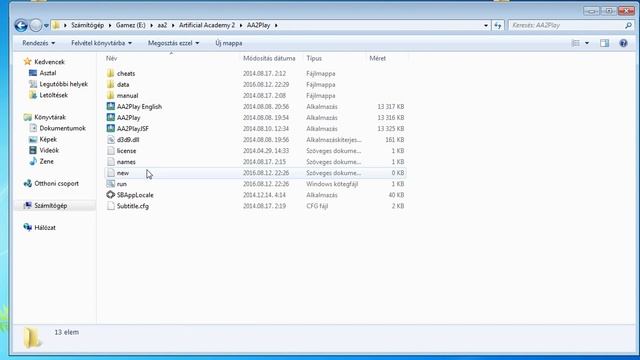Expand the arrow after Számítógép breadcrumb
The image size is (640, 360).
(110, 25)
